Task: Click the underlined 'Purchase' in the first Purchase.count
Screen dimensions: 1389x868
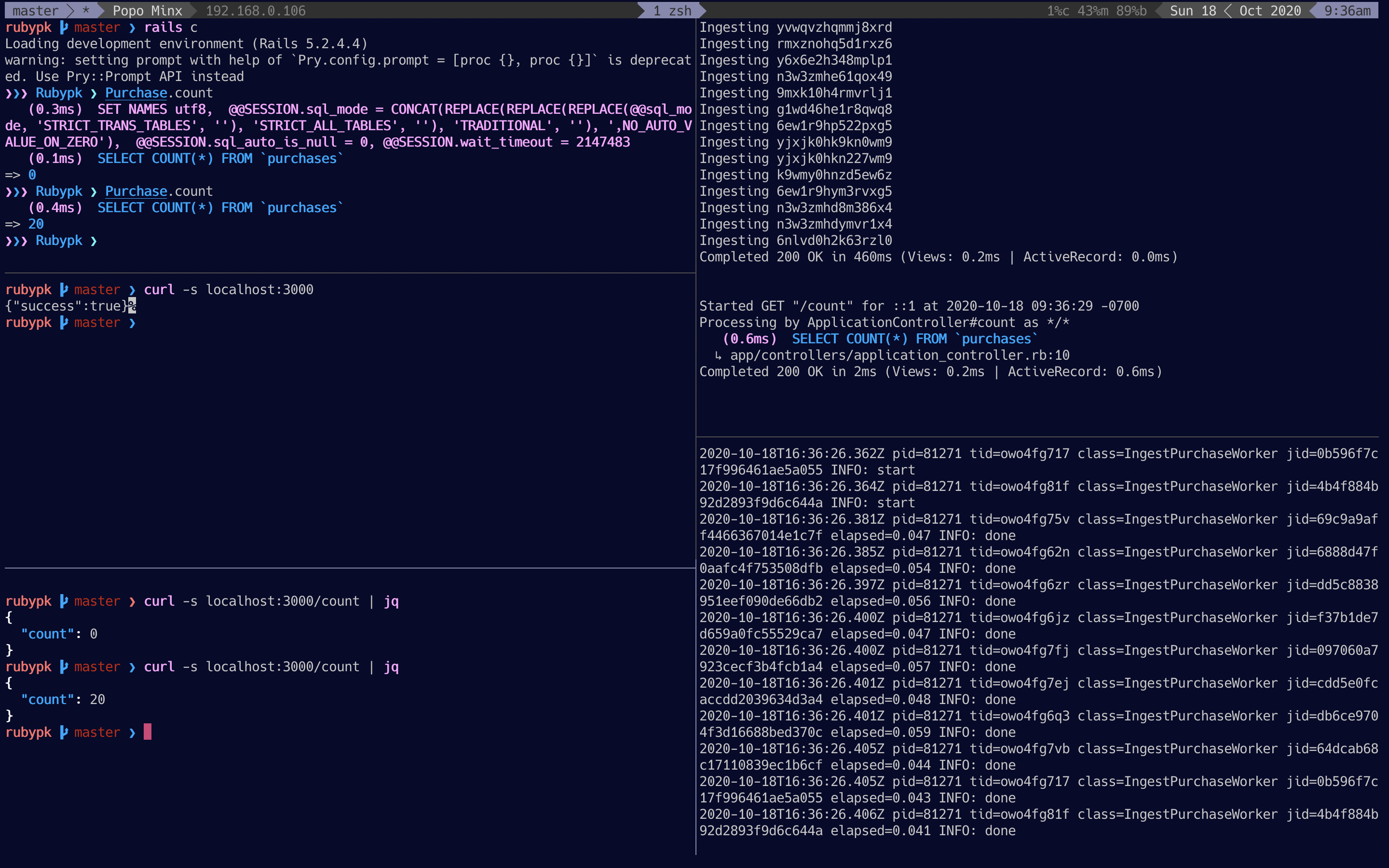Action: [x=136, y=93]
